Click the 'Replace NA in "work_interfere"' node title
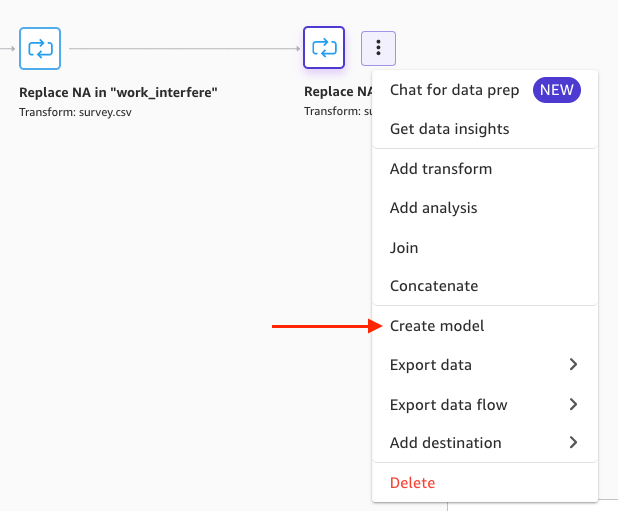 (118, 93)
